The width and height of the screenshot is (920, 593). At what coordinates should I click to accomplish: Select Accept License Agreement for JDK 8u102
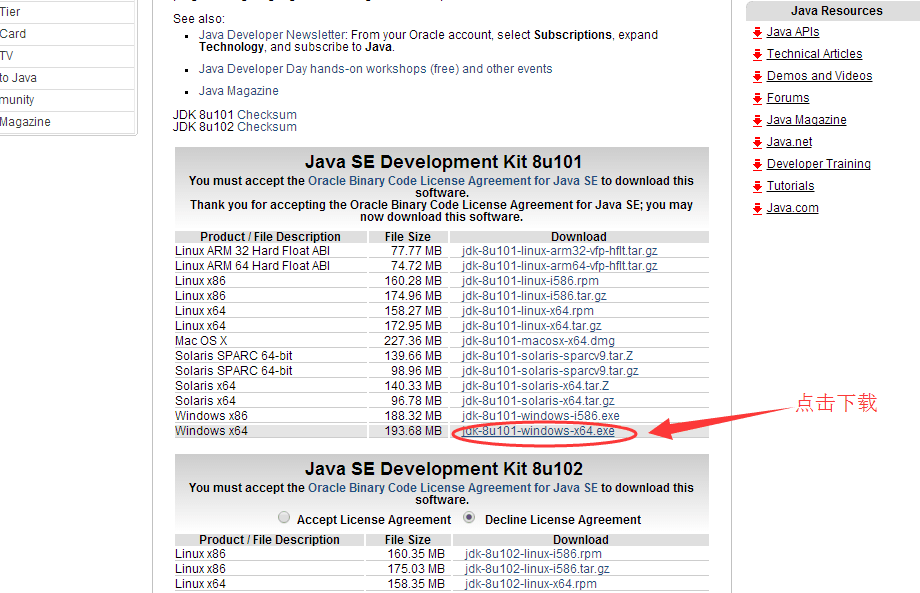pos(284,517)
